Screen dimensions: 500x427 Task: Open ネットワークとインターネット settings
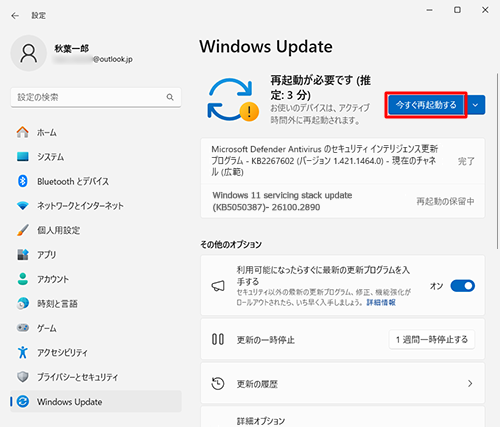tap(96, 206)
